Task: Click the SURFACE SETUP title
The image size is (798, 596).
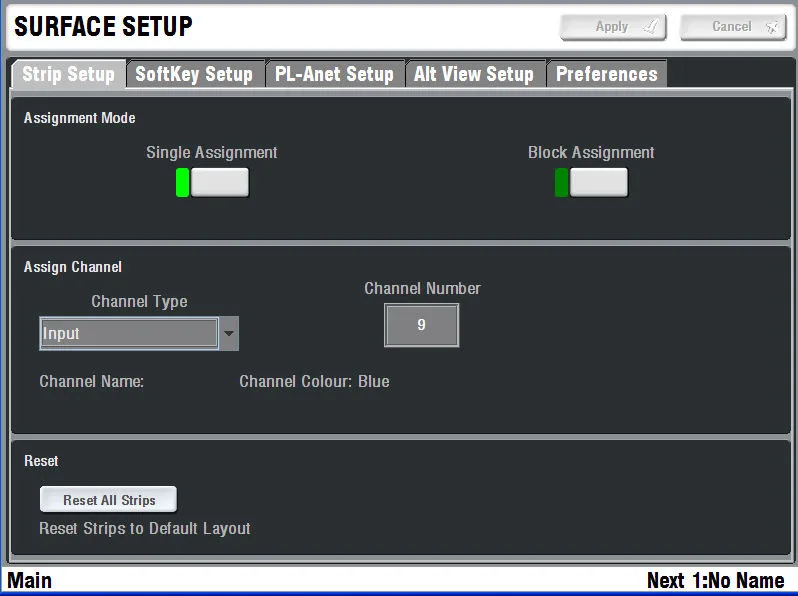Action: pyautogui.click(x=103, y=26)
